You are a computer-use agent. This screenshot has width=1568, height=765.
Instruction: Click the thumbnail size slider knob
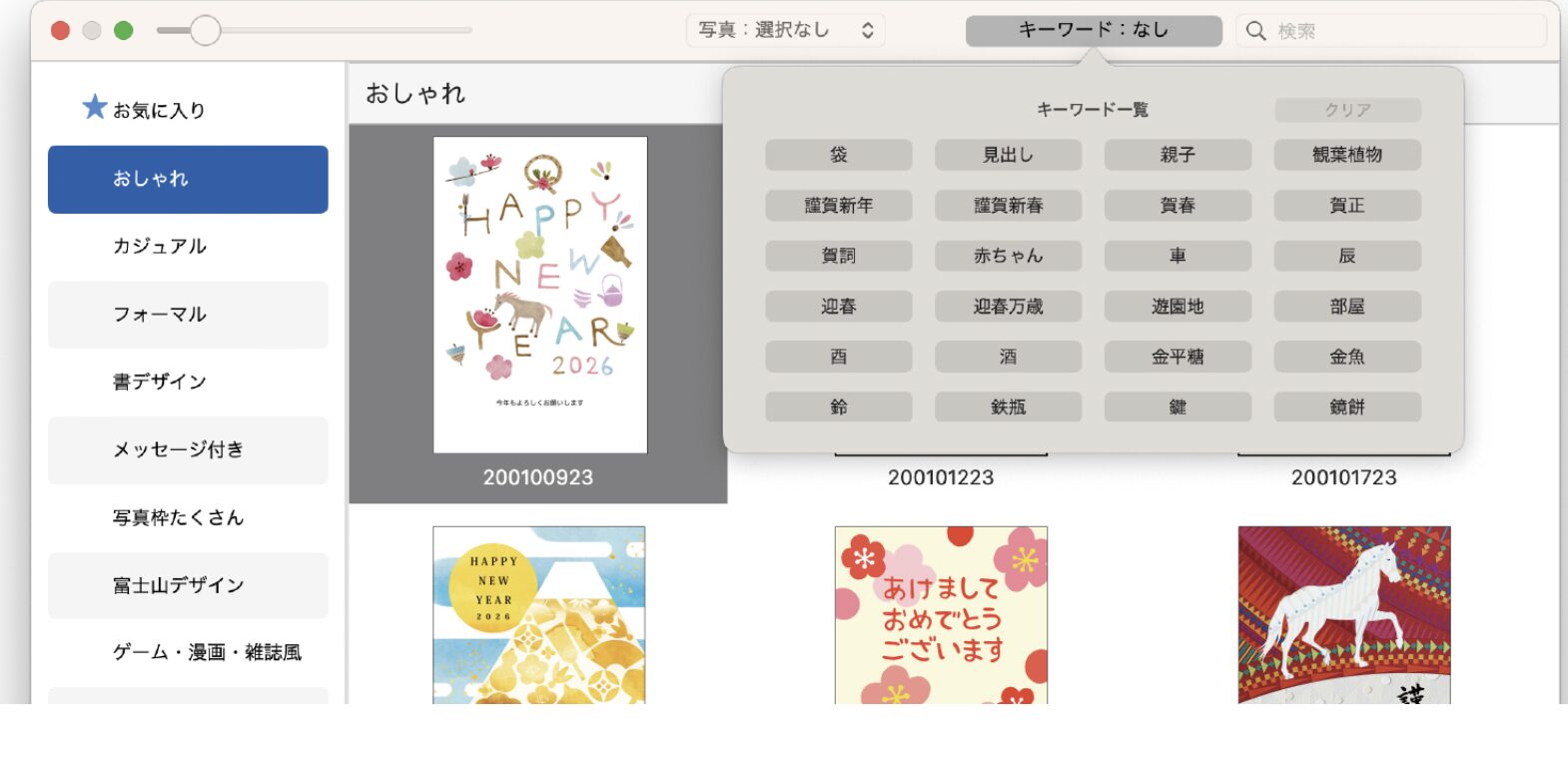coord(205,31)
